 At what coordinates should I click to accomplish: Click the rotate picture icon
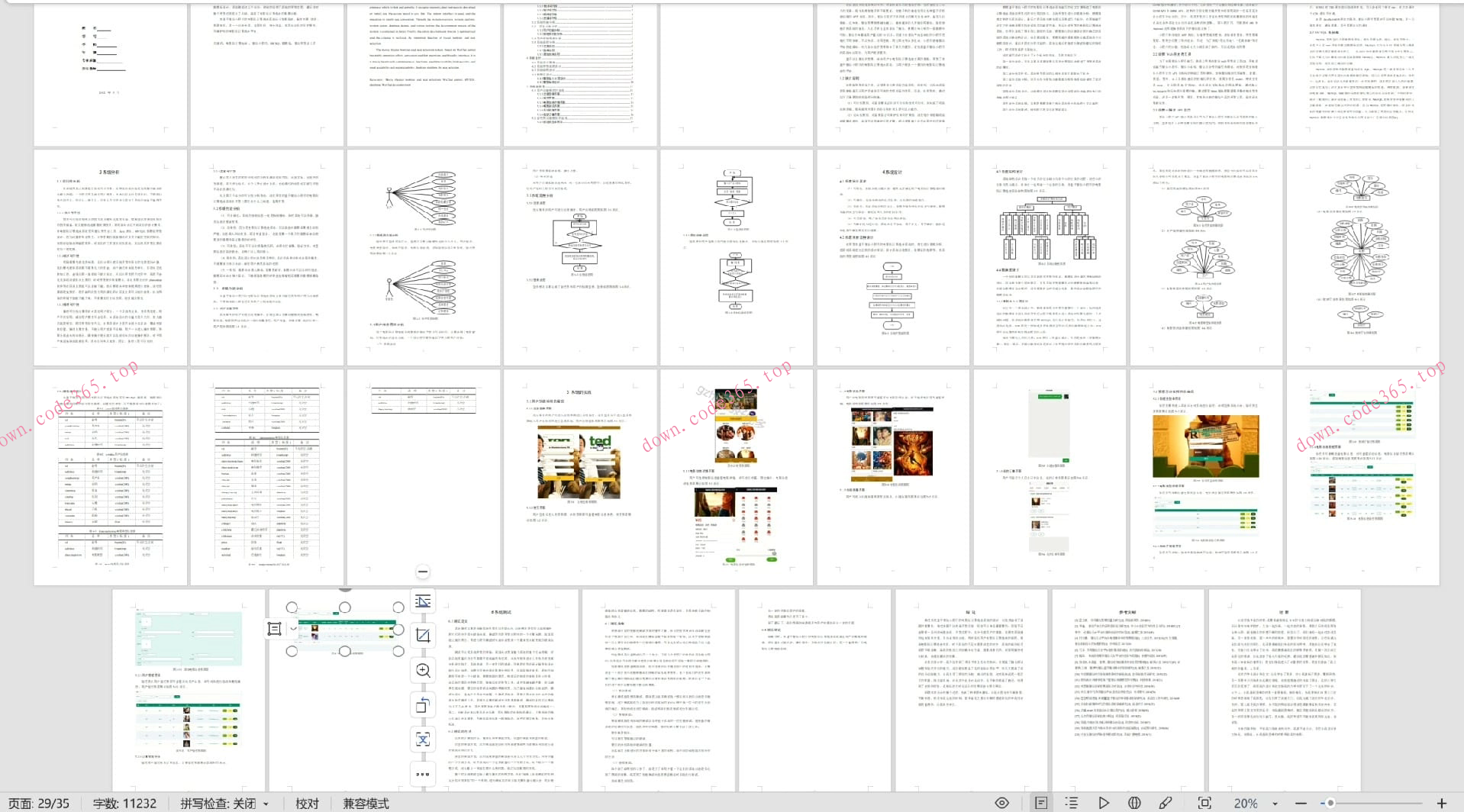pyautogui.click(x=423, y=705)
